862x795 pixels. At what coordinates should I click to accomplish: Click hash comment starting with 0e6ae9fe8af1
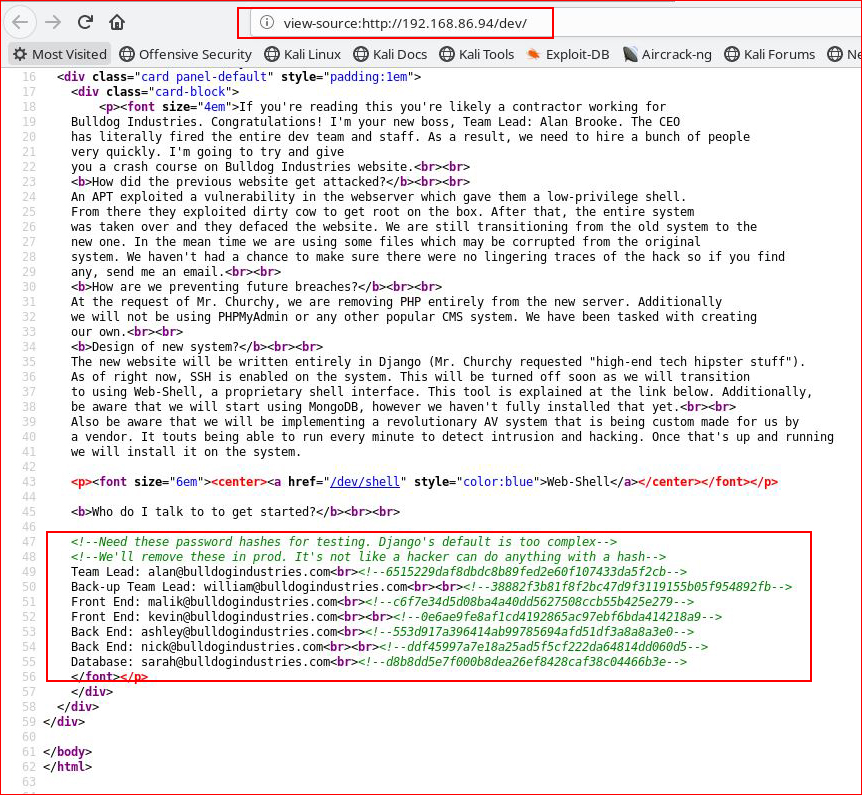(x=557, y=617)
